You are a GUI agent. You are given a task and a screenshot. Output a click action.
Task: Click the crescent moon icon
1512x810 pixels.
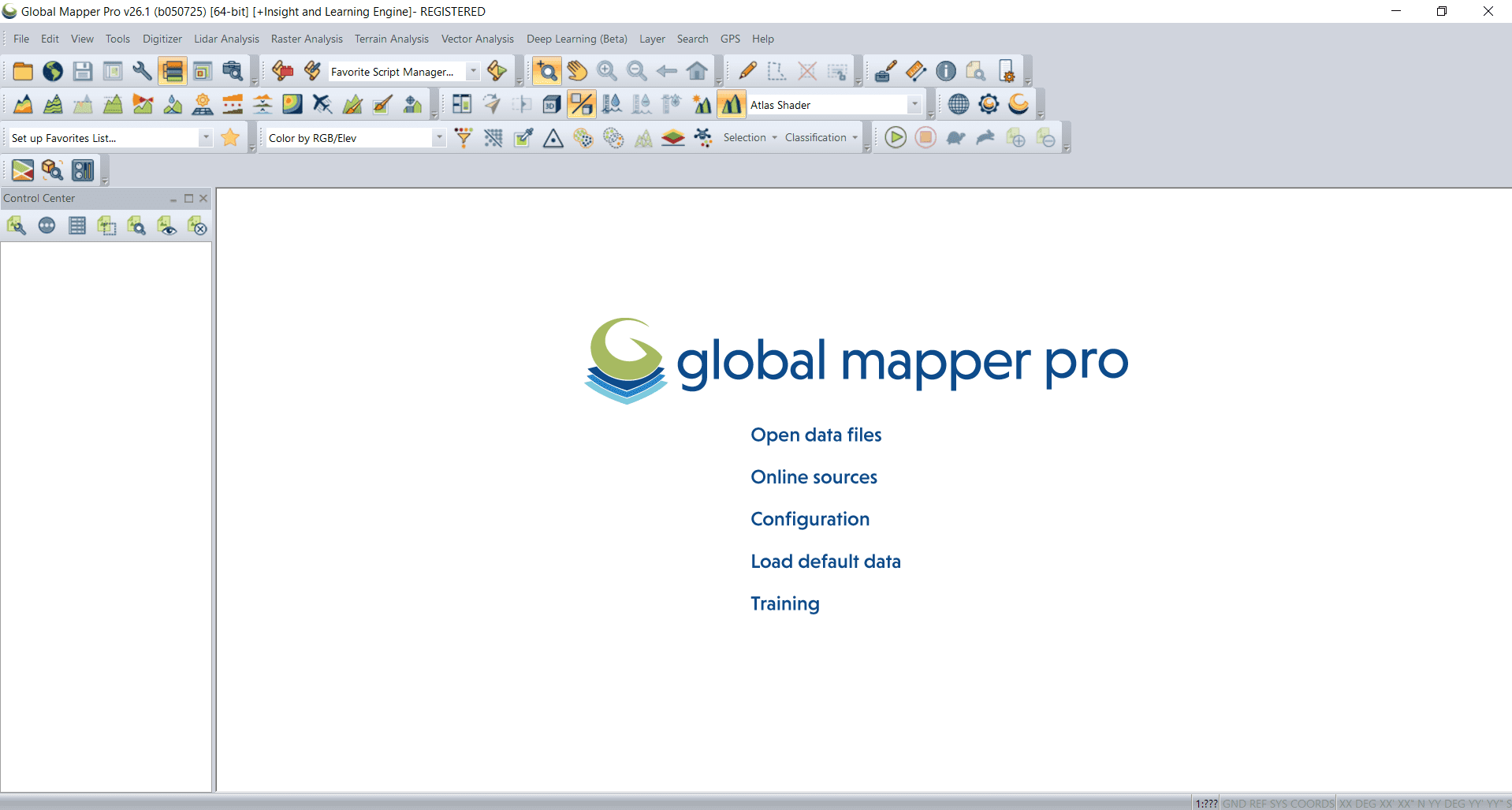[x=1019, y=104]
